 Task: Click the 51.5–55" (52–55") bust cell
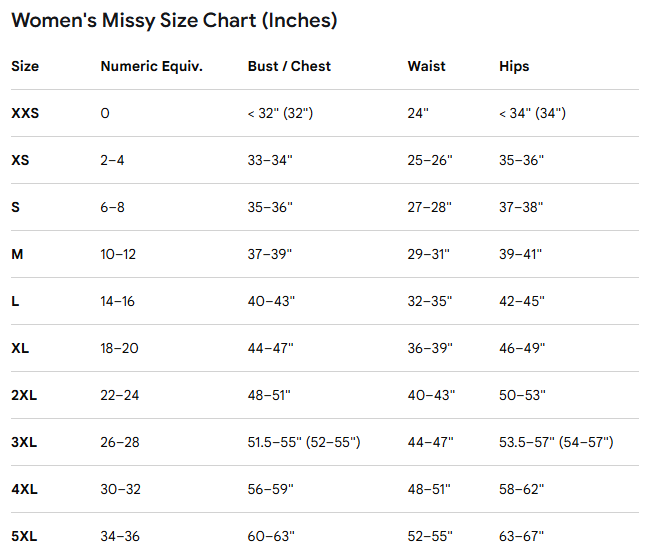[304, 442]
